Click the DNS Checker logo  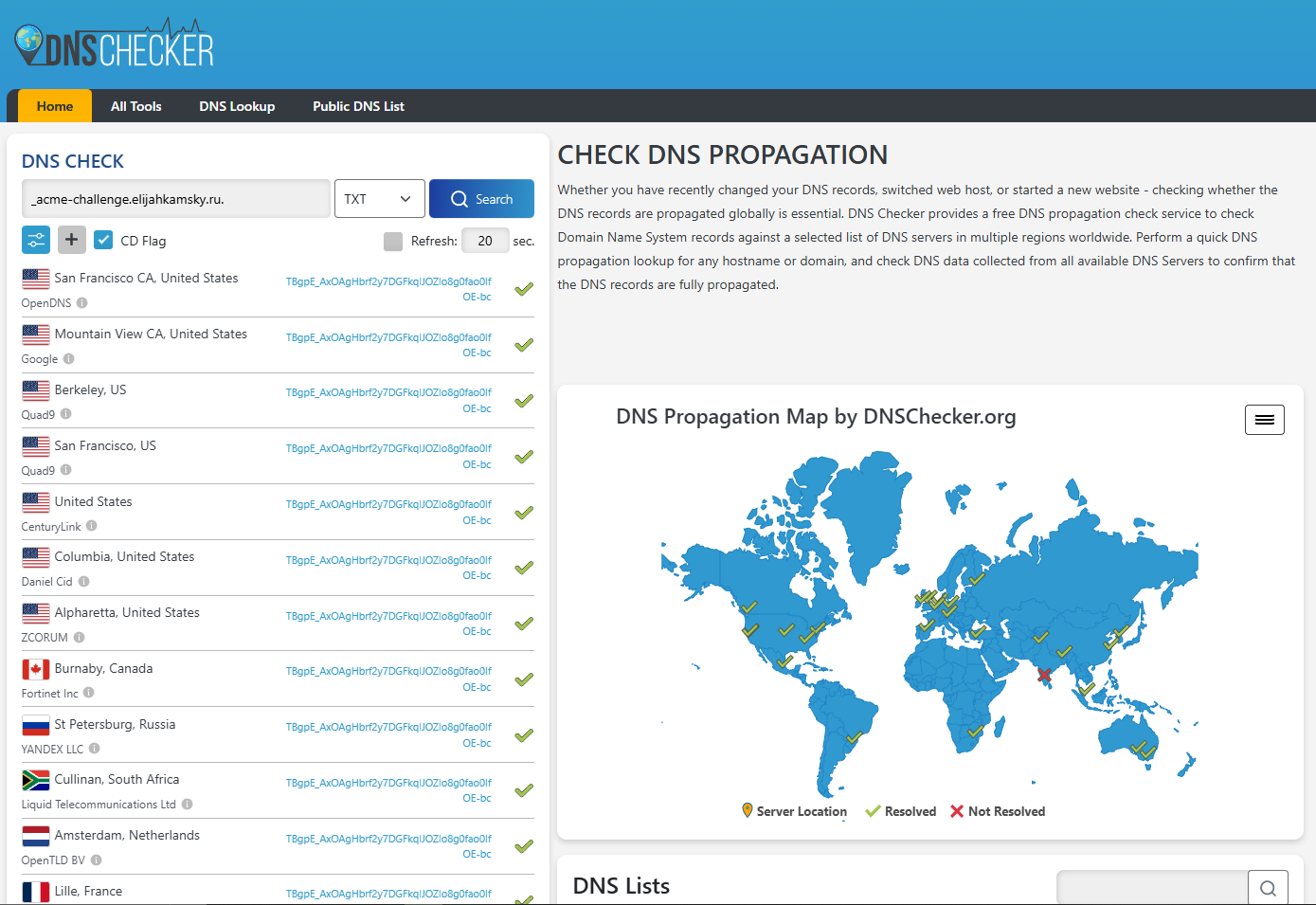pos(114,45)
